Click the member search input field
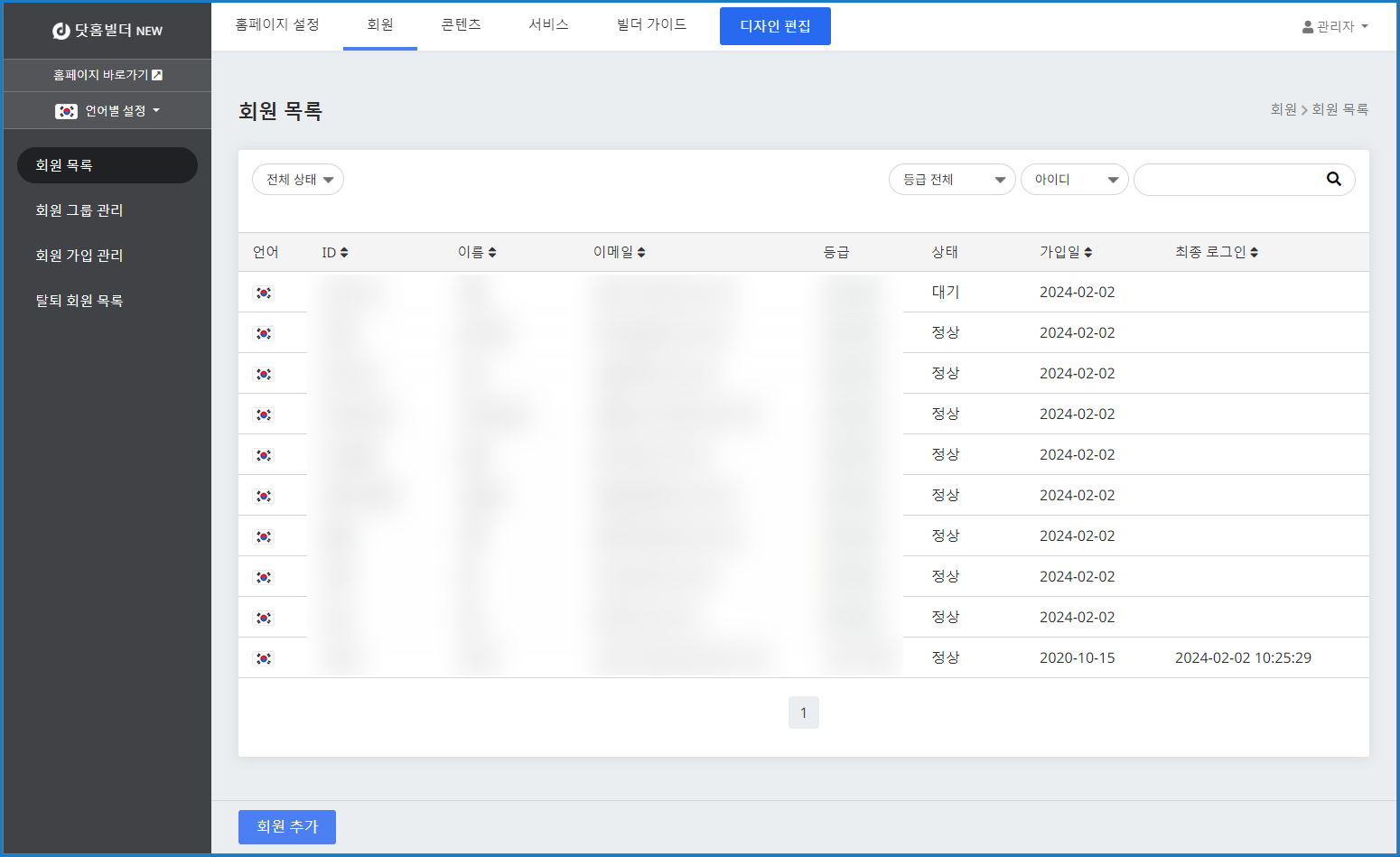Viewport: 1400px width, 857px height. click(1228, 180)
